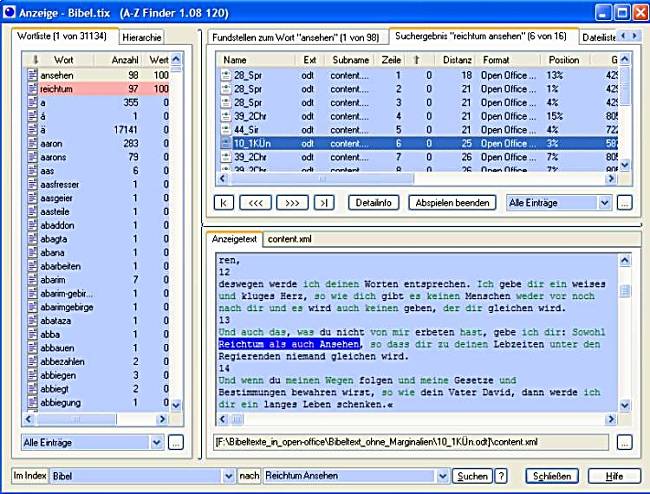
Task: Click the file icon of selected result 10_1Kün
Action: (226, 143)
